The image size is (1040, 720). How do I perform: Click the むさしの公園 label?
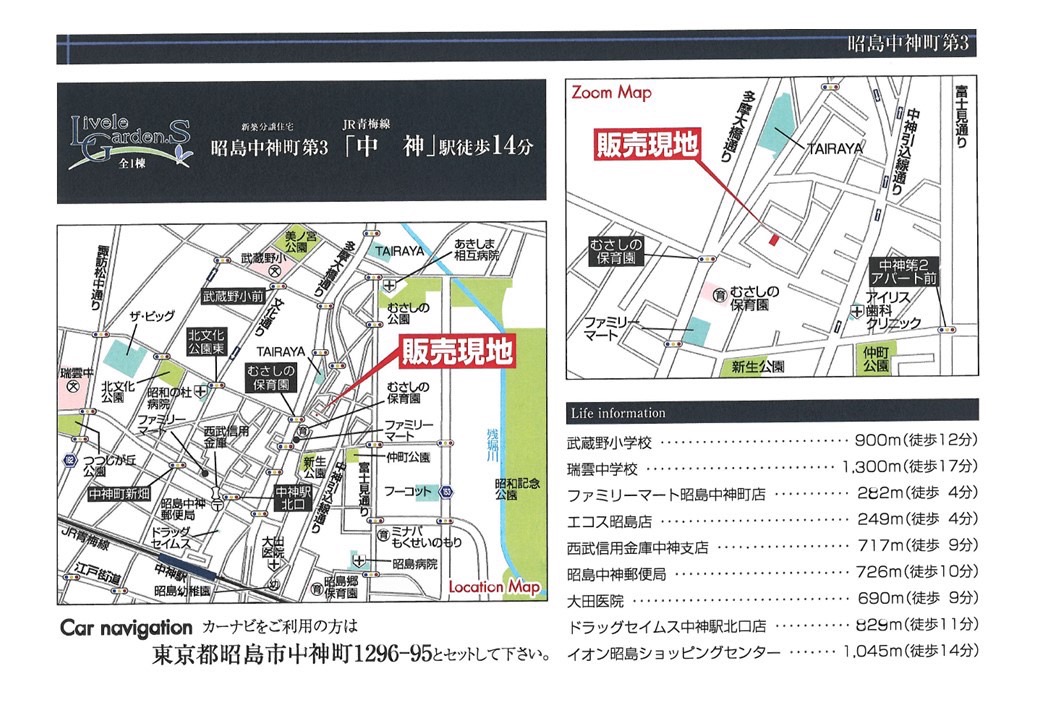(x=408, y=313)
